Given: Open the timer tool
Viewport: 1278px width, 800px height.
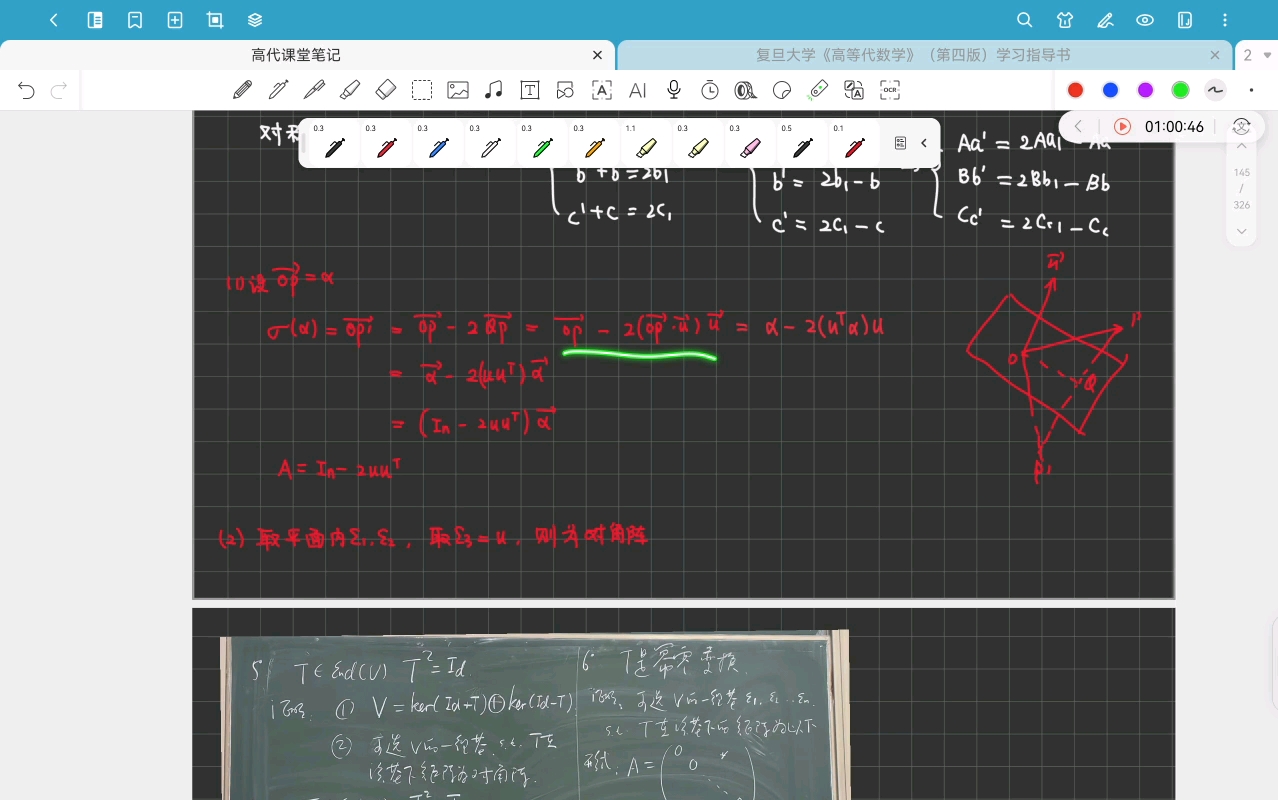Looking at the screenshot, I should [710, 90].
